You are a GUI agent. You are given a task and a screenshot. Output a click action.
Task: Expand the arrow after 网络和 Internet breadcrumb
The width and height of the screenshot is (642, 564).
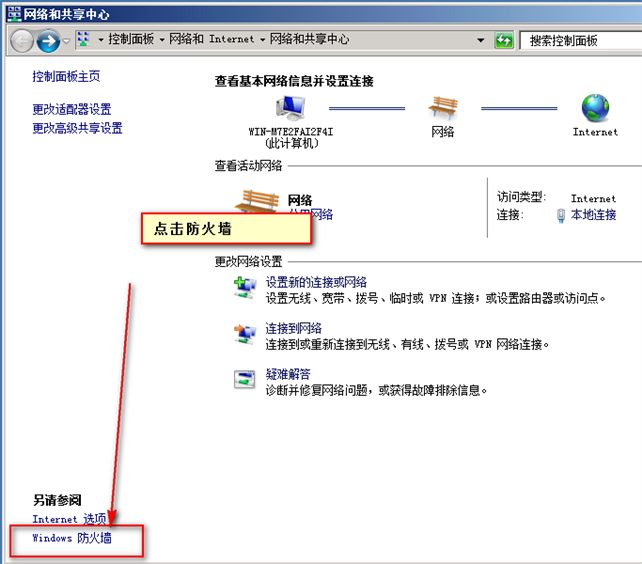pos(262,40)
